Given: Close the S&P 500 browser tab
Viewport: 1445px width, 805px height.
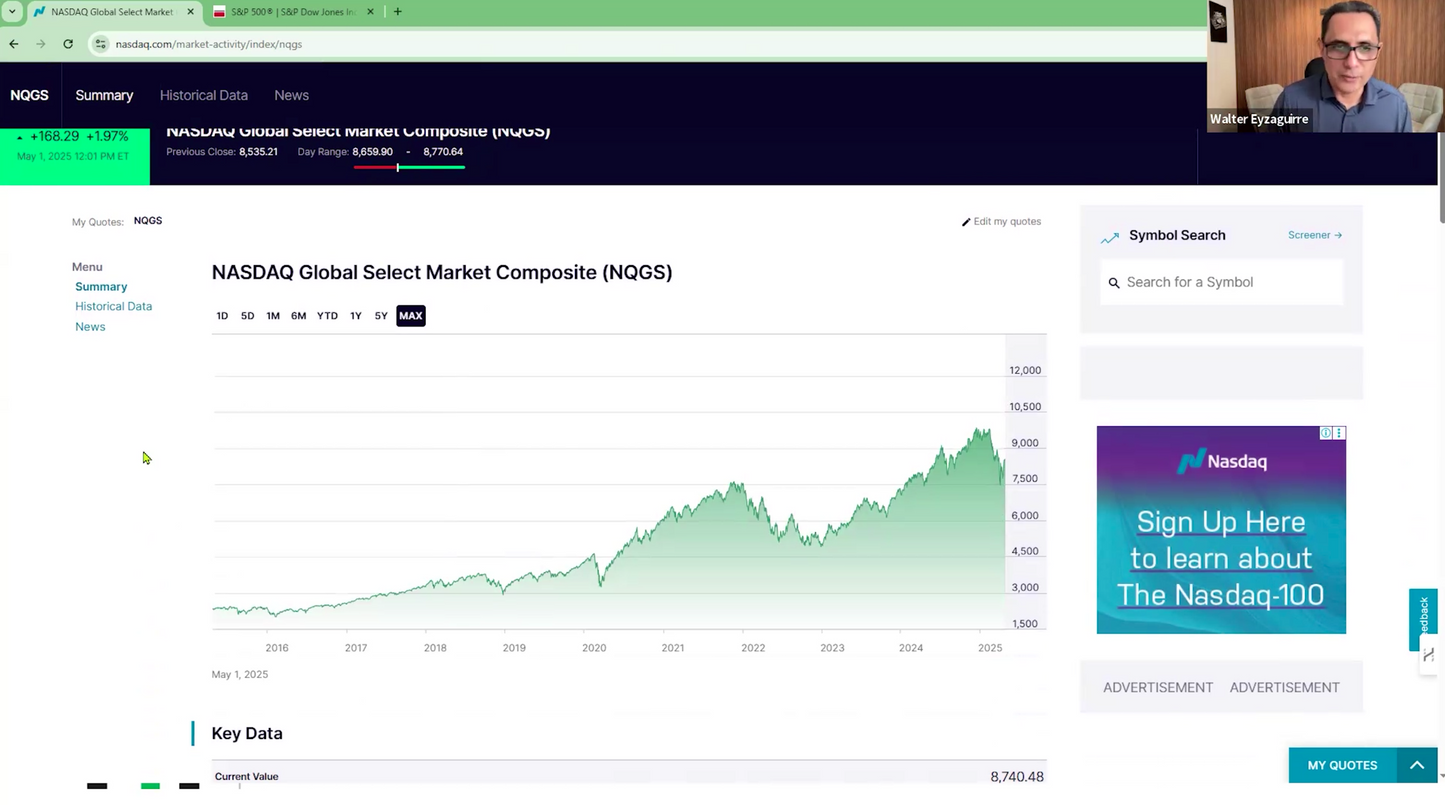Looking at the screenshot, I should pos(370,12).
